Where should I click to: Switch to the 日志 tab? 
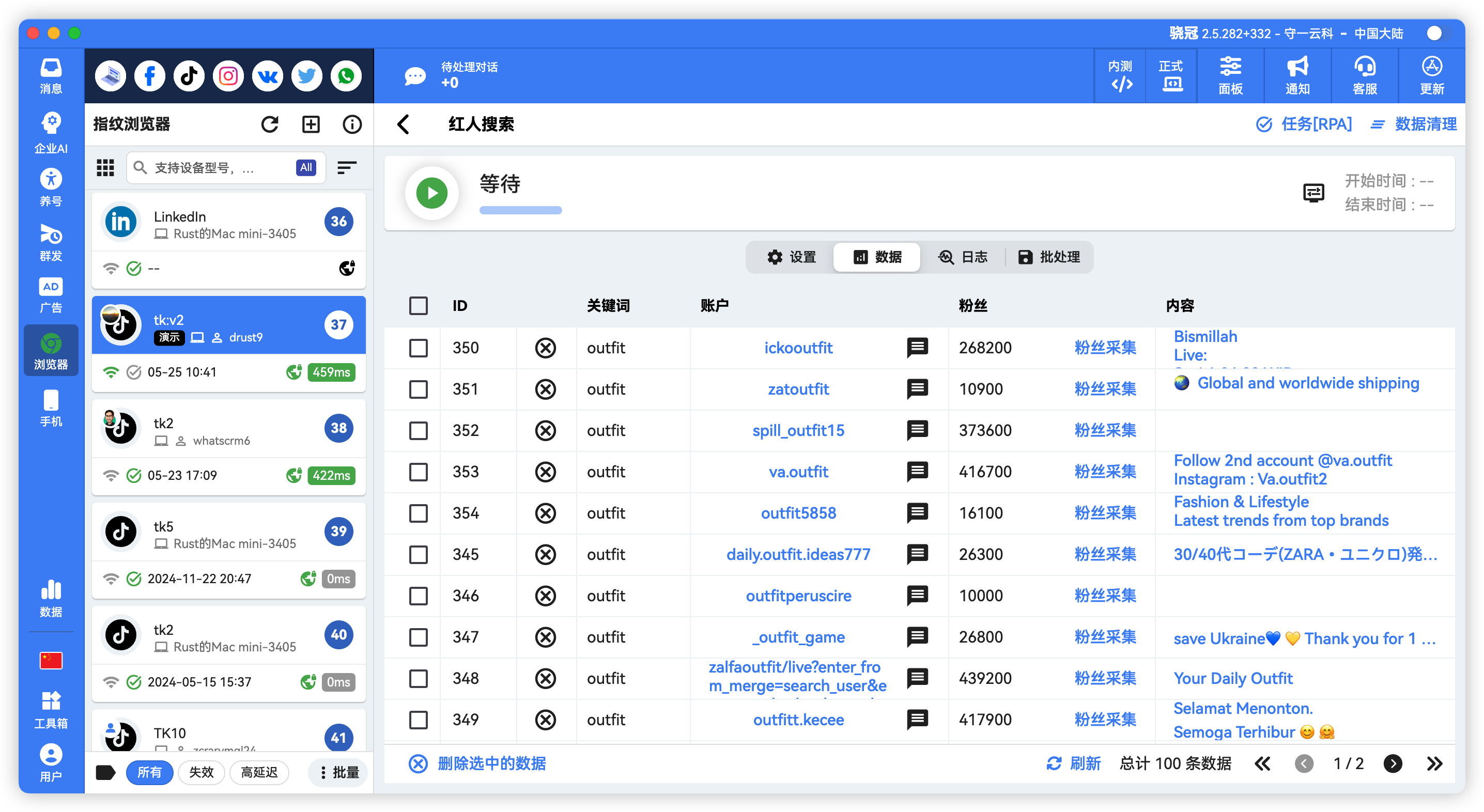(x=963, y=257)
